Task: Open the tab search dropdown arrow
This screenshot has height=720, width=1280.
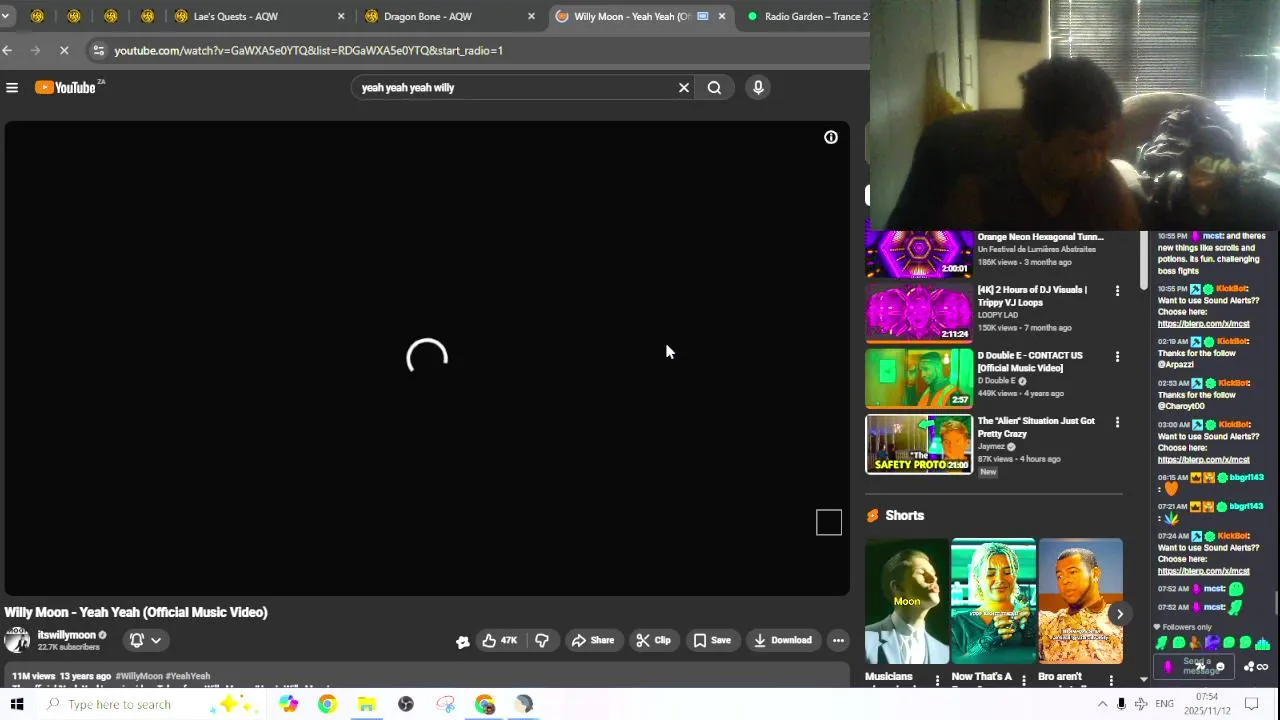Action: (6, 16)
